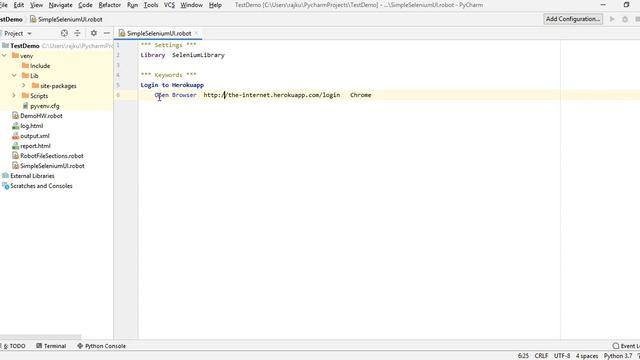Click the green Run arrow icon

click(612, 19)
